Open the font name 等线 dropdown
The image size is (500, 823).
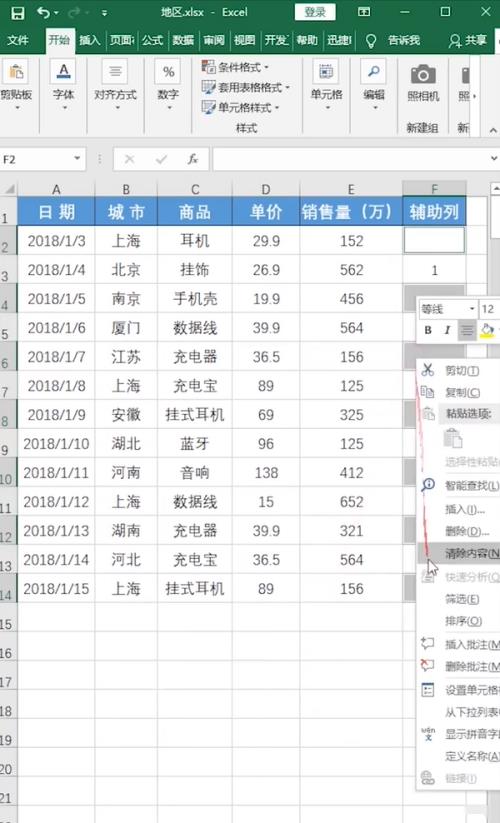472,309
